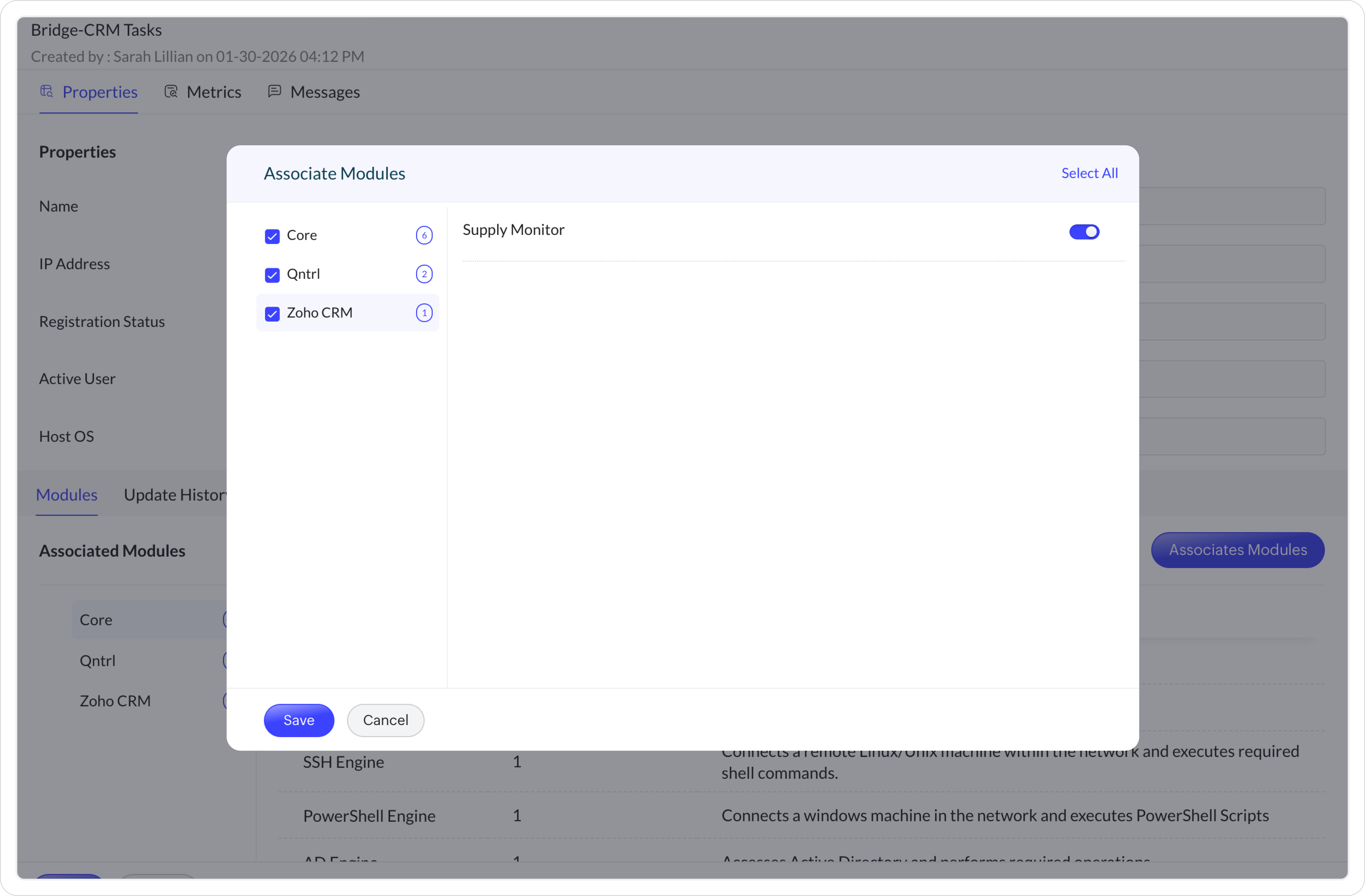Save the module associations
Viewport: 1365px width, 896px height.
[298, 720]
